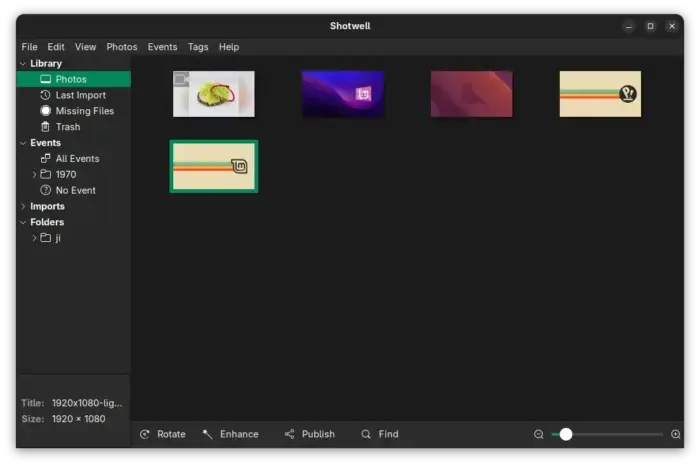Select the food photo thumbnail
This screenshot has height=466, width=700.
point(214,94)
